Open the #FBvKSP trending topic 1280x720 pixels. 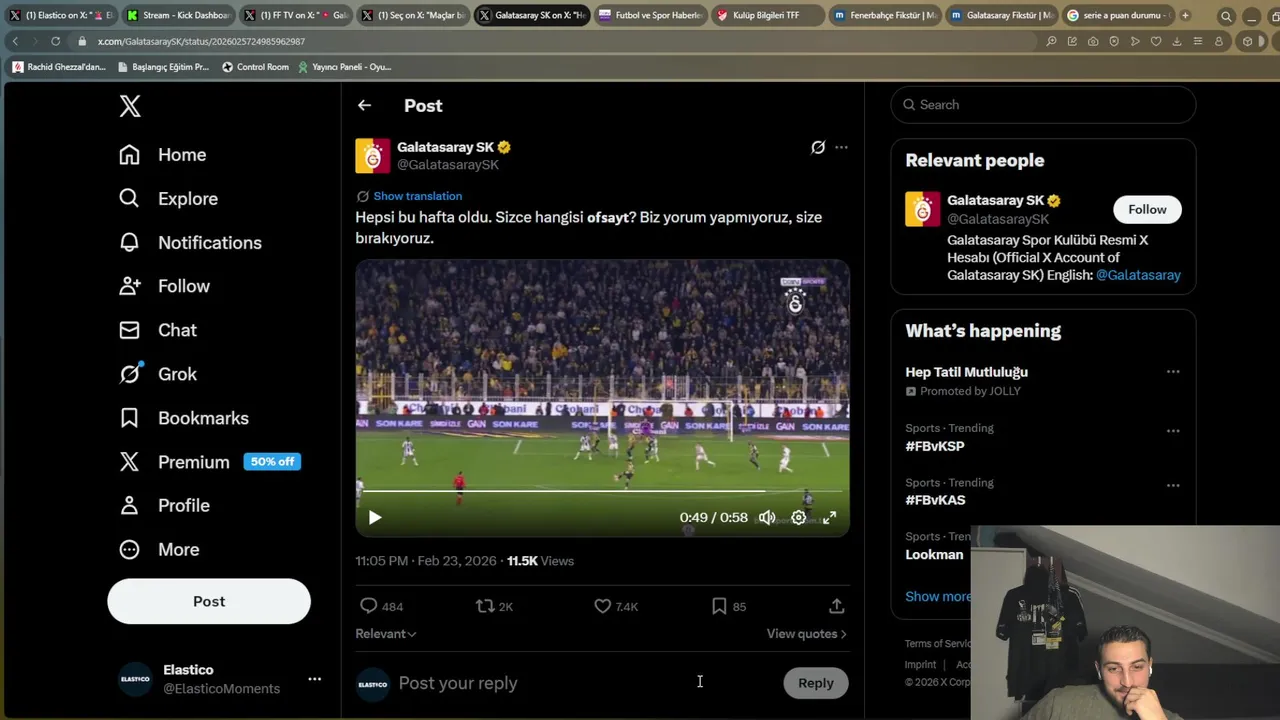(935, 446)
